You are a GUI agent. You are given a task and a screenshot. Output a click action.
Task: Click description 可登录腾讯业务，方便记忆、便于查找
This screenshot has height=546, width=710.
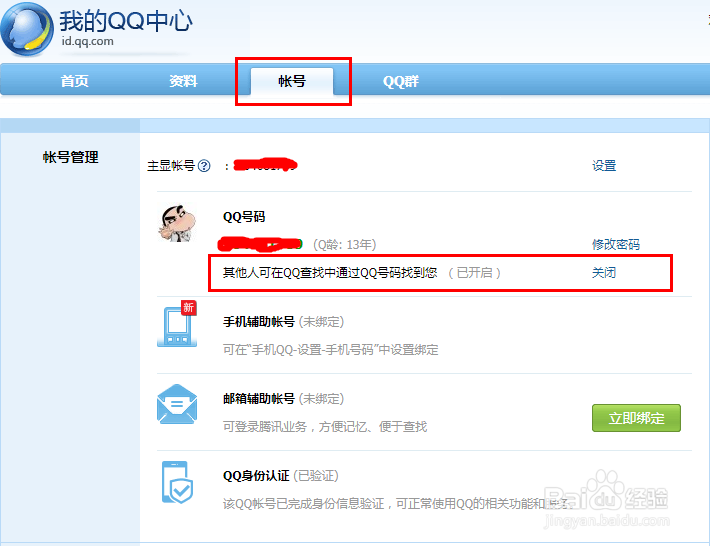pyautogui.click(x=325, y=427)
